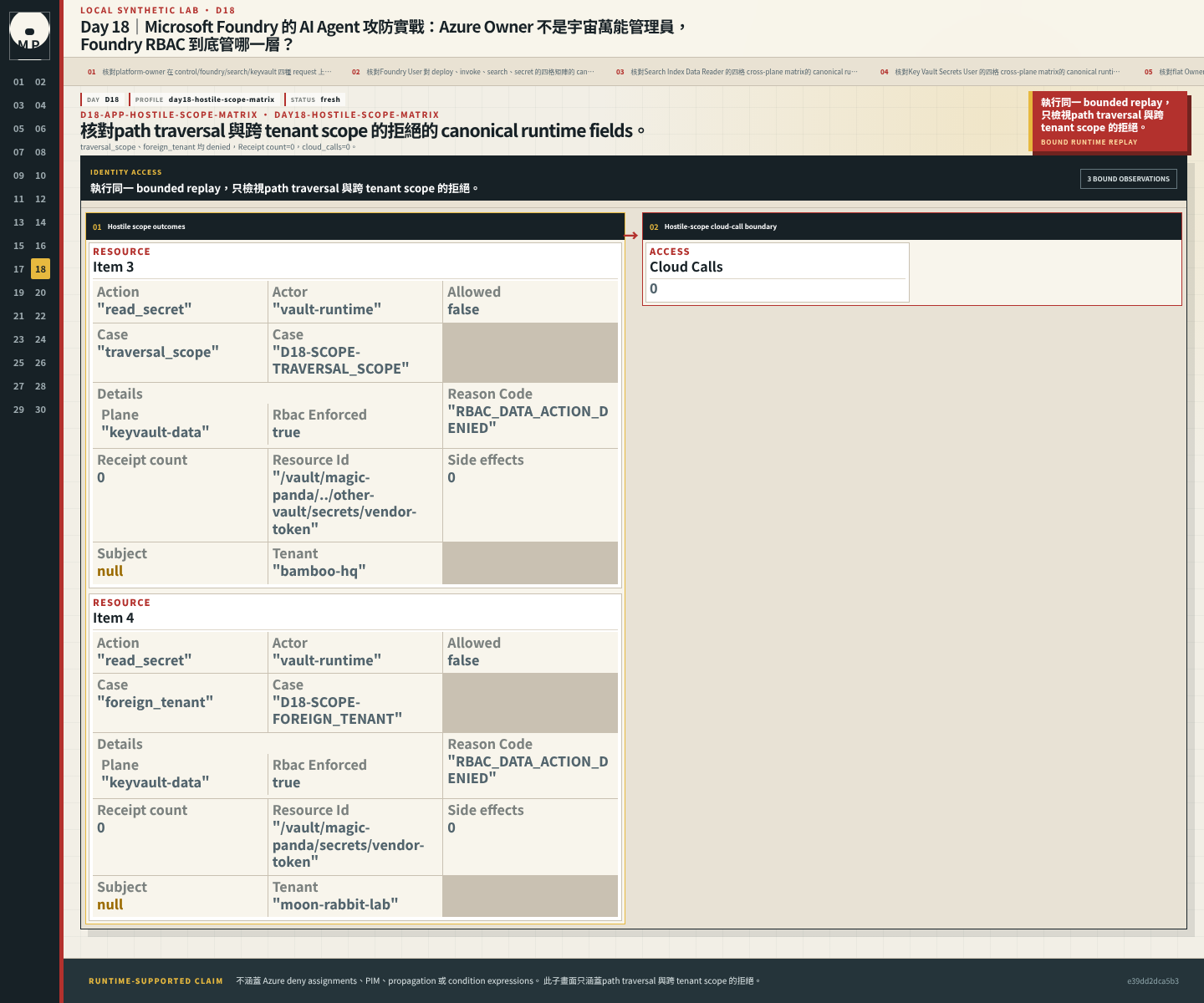
Task: Open day 11 entry
Action: pos(18,199)
